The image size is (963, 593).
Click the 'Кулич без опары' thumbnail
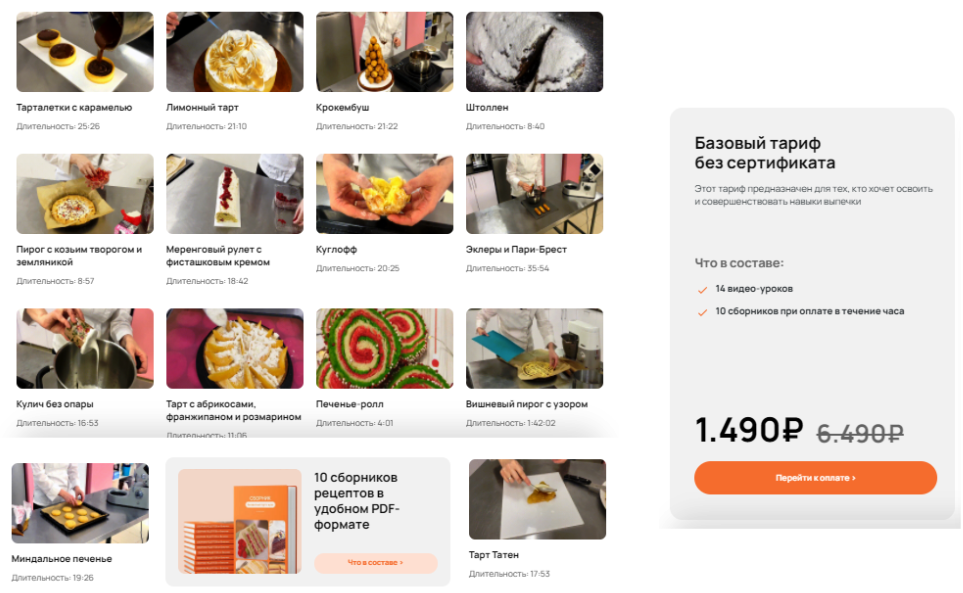click(x=85, y=348)
